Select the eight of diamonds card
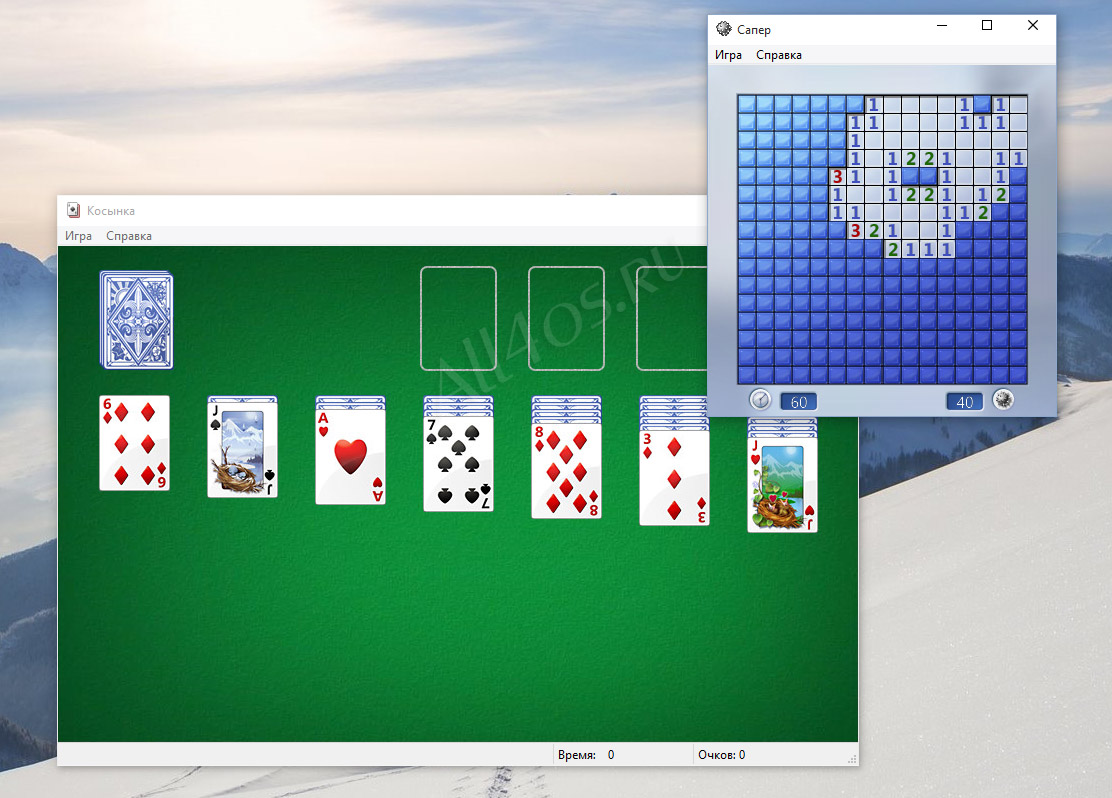1112x798 pixels. [567, 471]
